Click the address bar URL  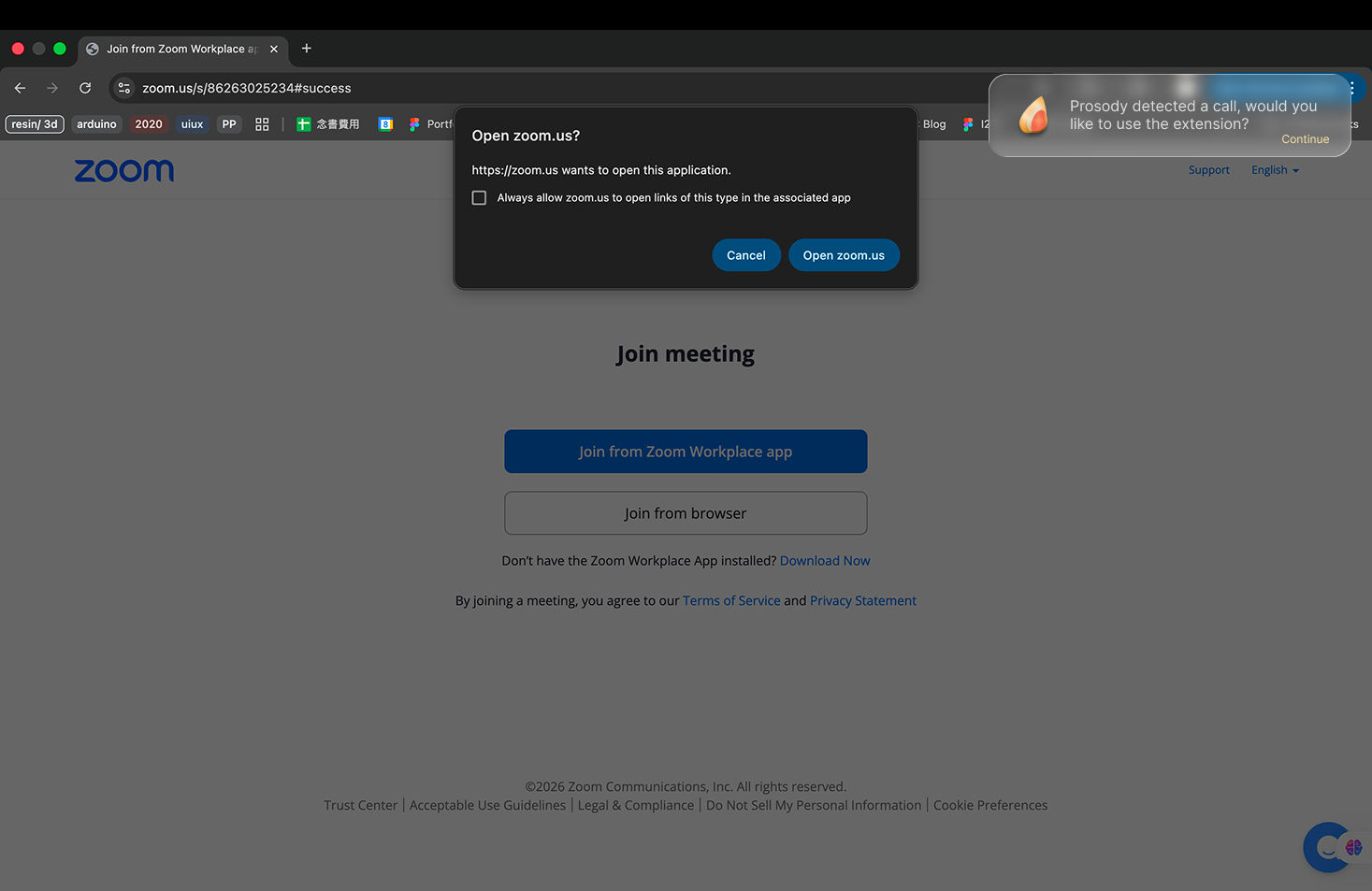click(x=247, y=88)
